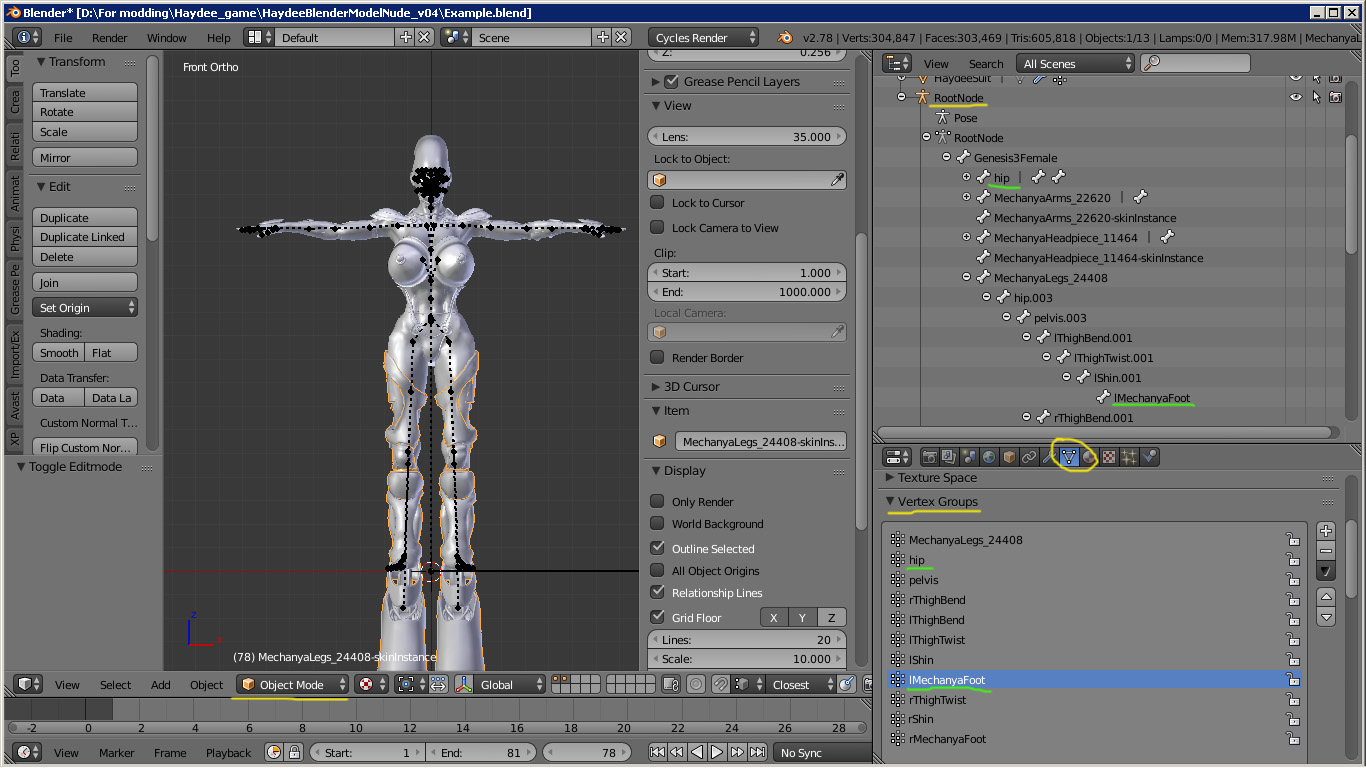Screen dimensions: 1366x768
Task: Hide RootNode using its eye icon
Action: tap(1296, 97)
